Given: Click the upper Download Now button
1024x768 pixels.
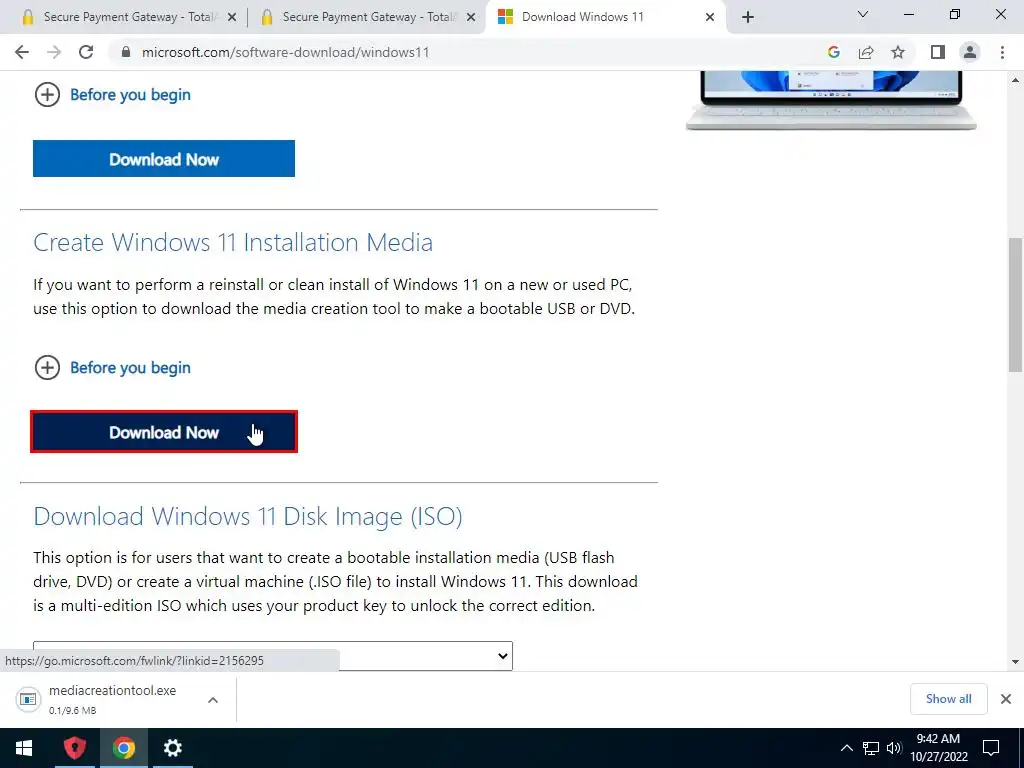Looking at the screenshot, I should tap(164, 159).
